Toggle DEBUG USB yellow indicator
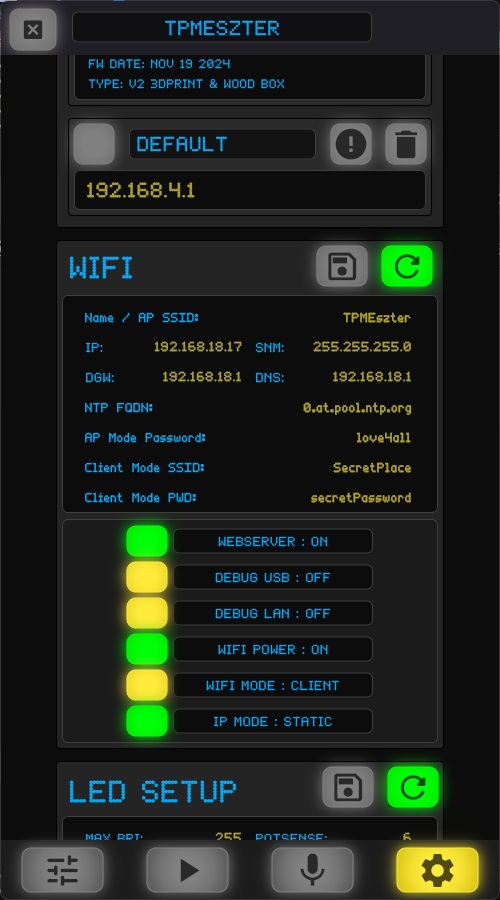500x900 pixels. (x=147, y=577)
